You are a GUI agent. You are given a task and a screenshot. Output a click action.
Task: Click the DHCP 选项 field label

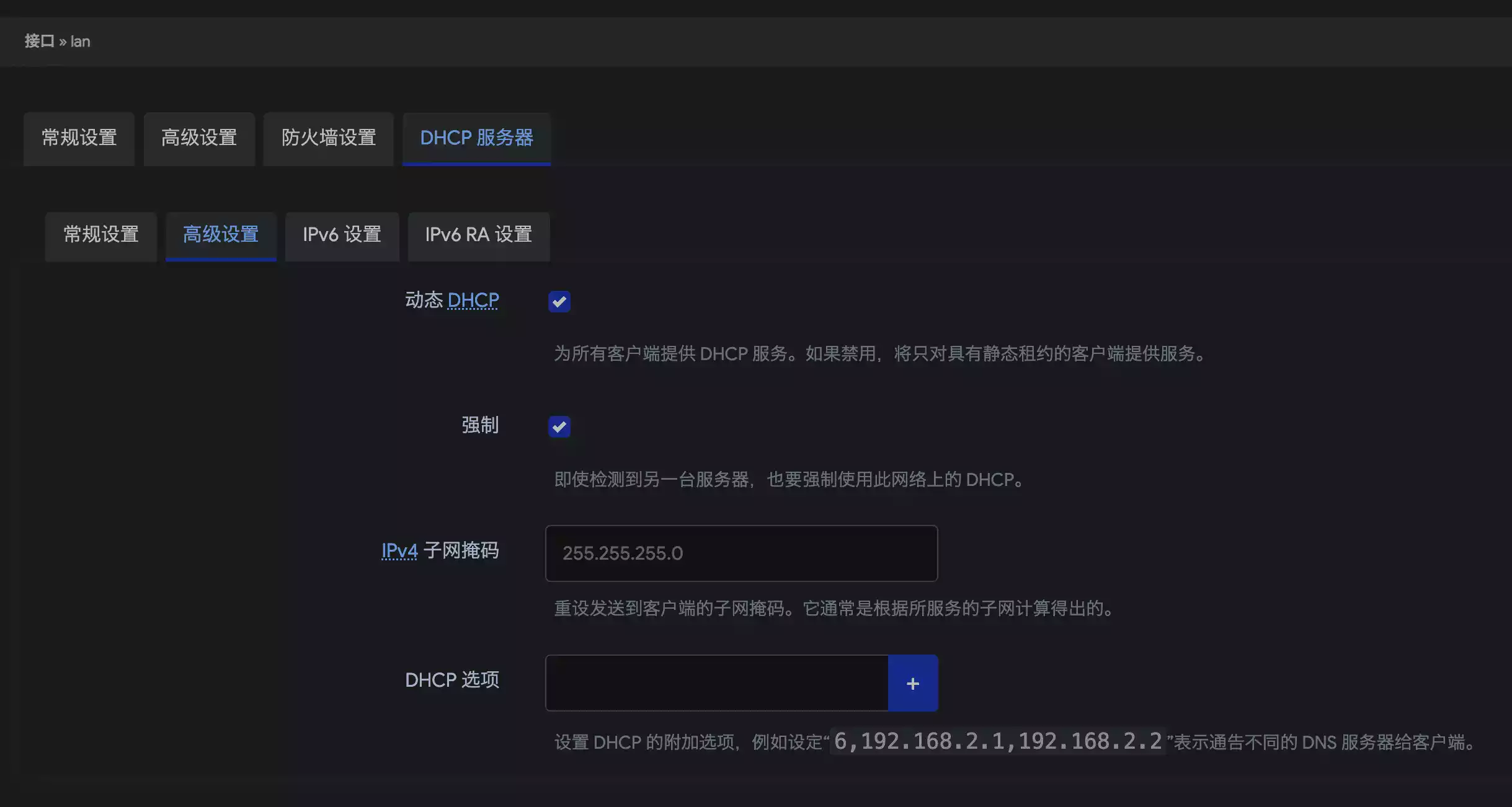451,680
